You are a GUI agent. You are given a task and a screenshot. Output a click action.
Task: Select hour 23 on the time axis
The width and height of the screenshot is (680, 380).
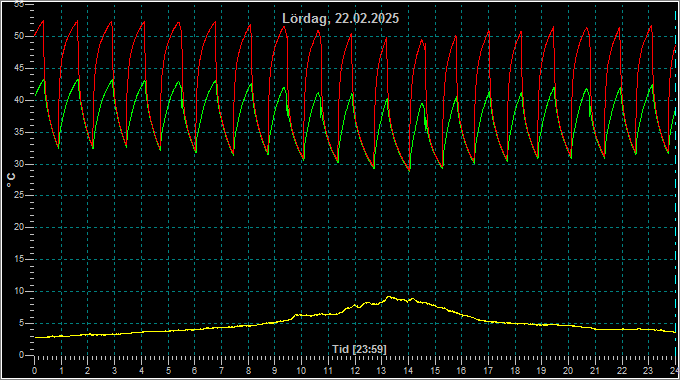click(x=648, y=371)
